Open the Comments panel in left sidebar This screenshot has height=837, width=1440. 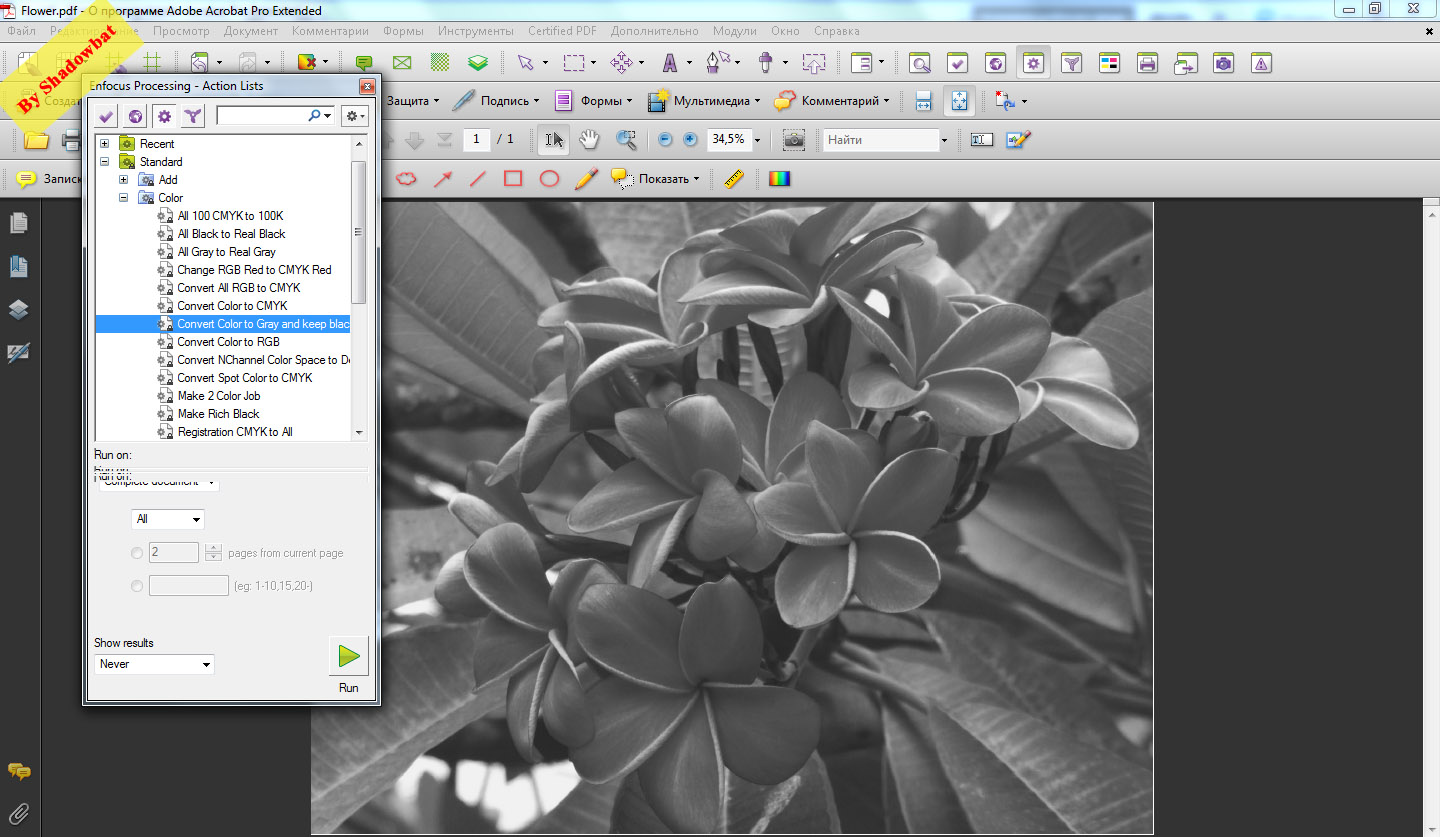click(18, 771)
